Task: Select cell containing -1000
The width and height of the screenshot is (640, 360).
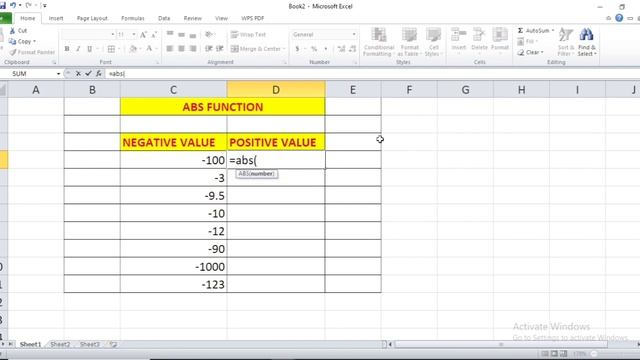Action: click(173, 267)
